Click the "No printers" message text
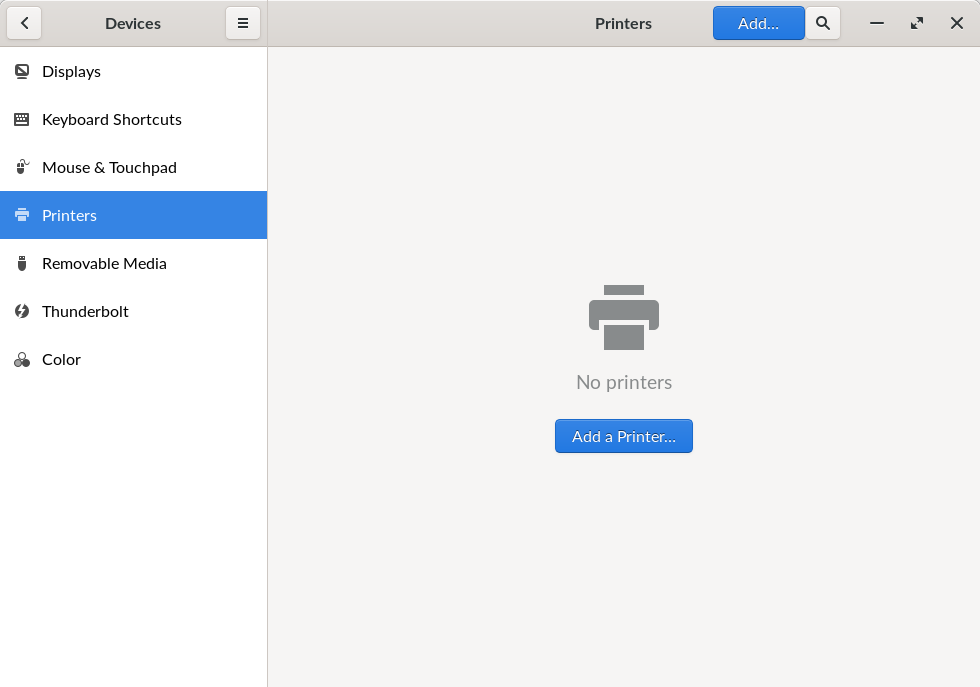The image size is (980, 687). tap(624, 382)
